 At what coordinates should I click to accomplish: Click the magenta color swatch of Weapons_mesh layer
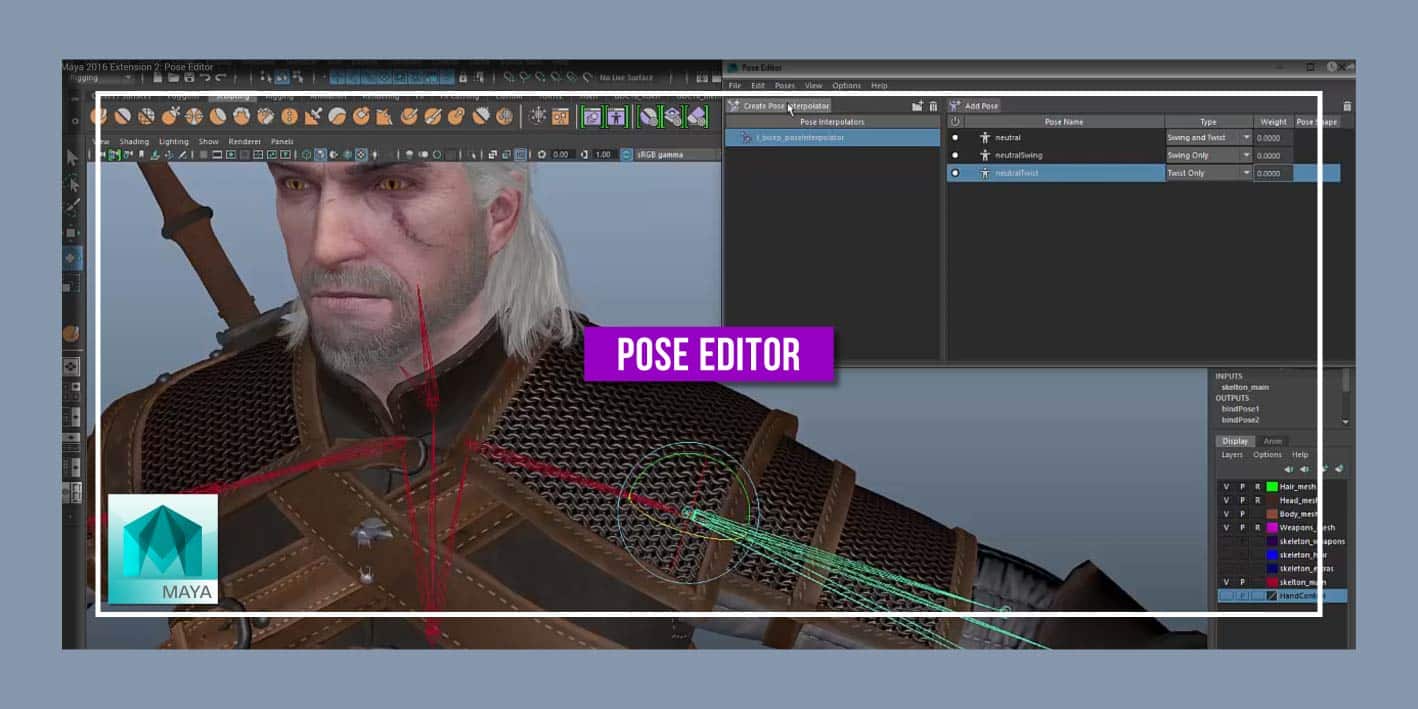point(1272,527)
